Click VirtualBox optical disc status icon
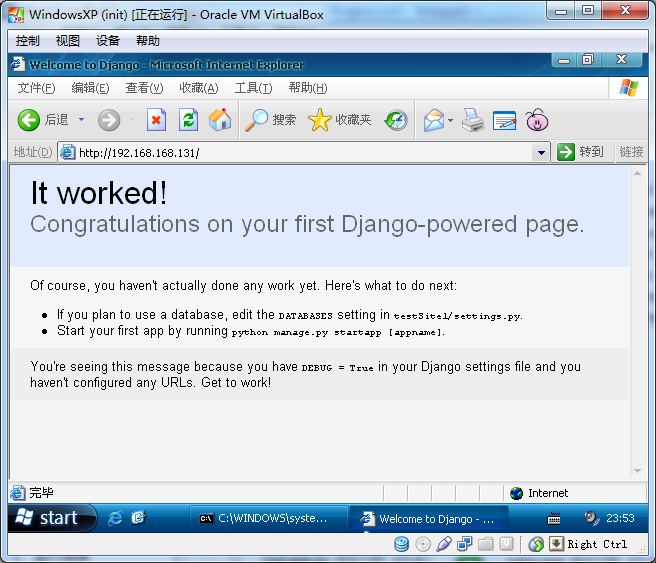Image resolution: width=656 pixels, height=563 pixels. point(423,544)
